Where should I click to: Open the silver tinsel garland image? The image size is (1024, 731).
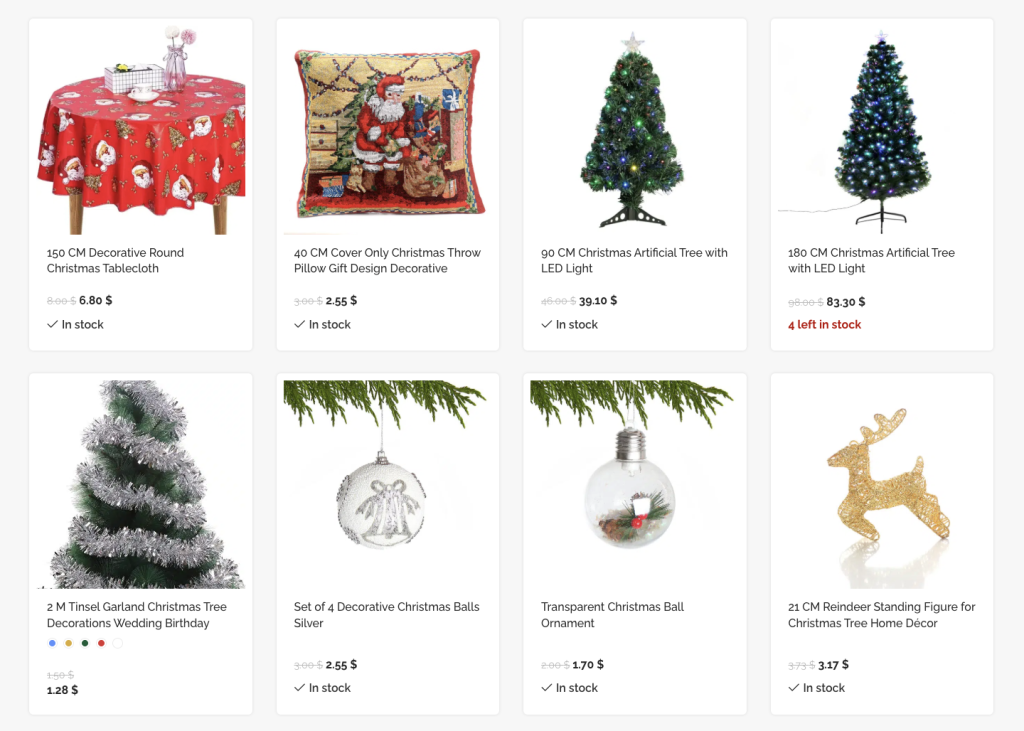click(140, 485)
